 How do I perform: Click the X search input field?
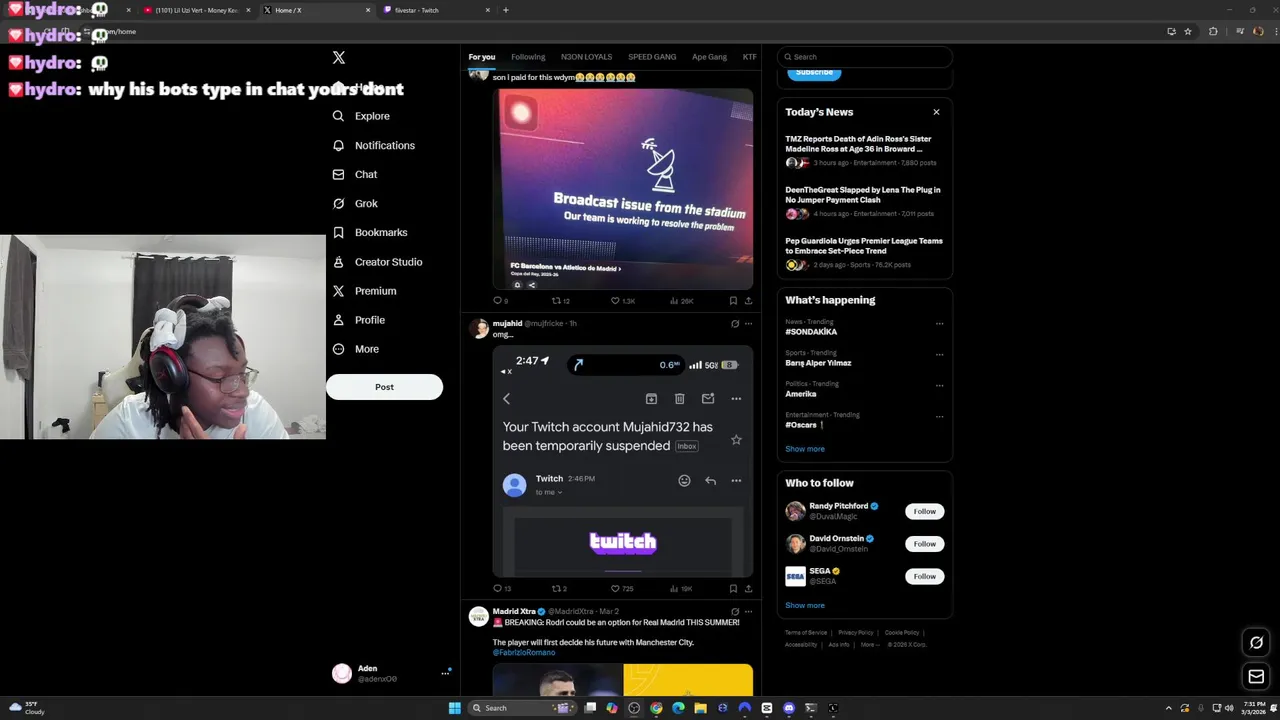865,57
